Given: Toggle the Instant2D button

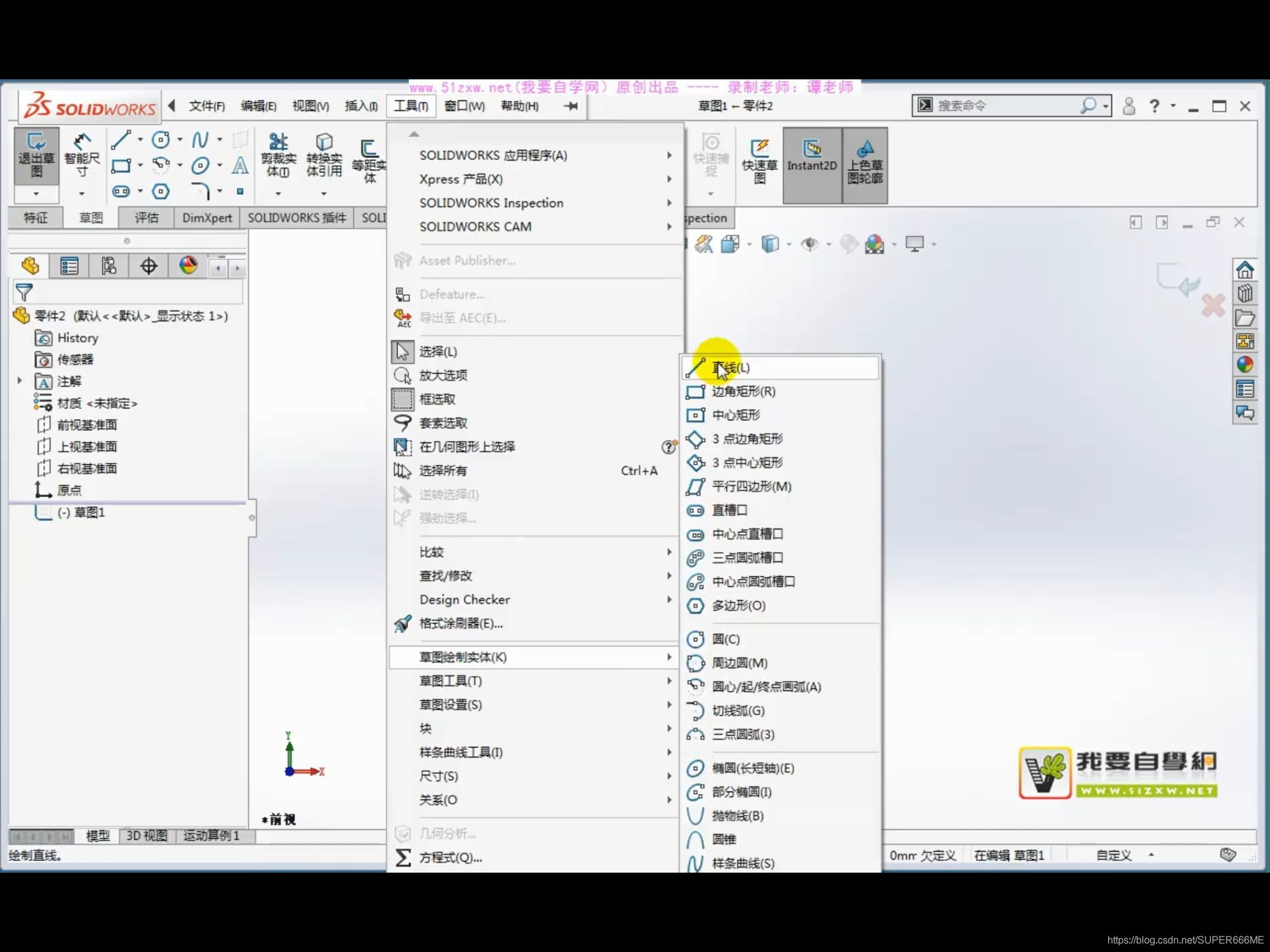Looking at the screenshot, I should pos(812,160).
